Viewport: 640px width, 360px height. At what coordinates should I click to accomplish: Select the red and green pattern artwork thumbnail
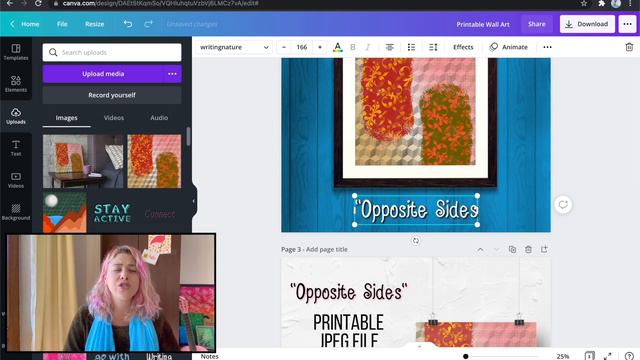click(x=154, y=161)
